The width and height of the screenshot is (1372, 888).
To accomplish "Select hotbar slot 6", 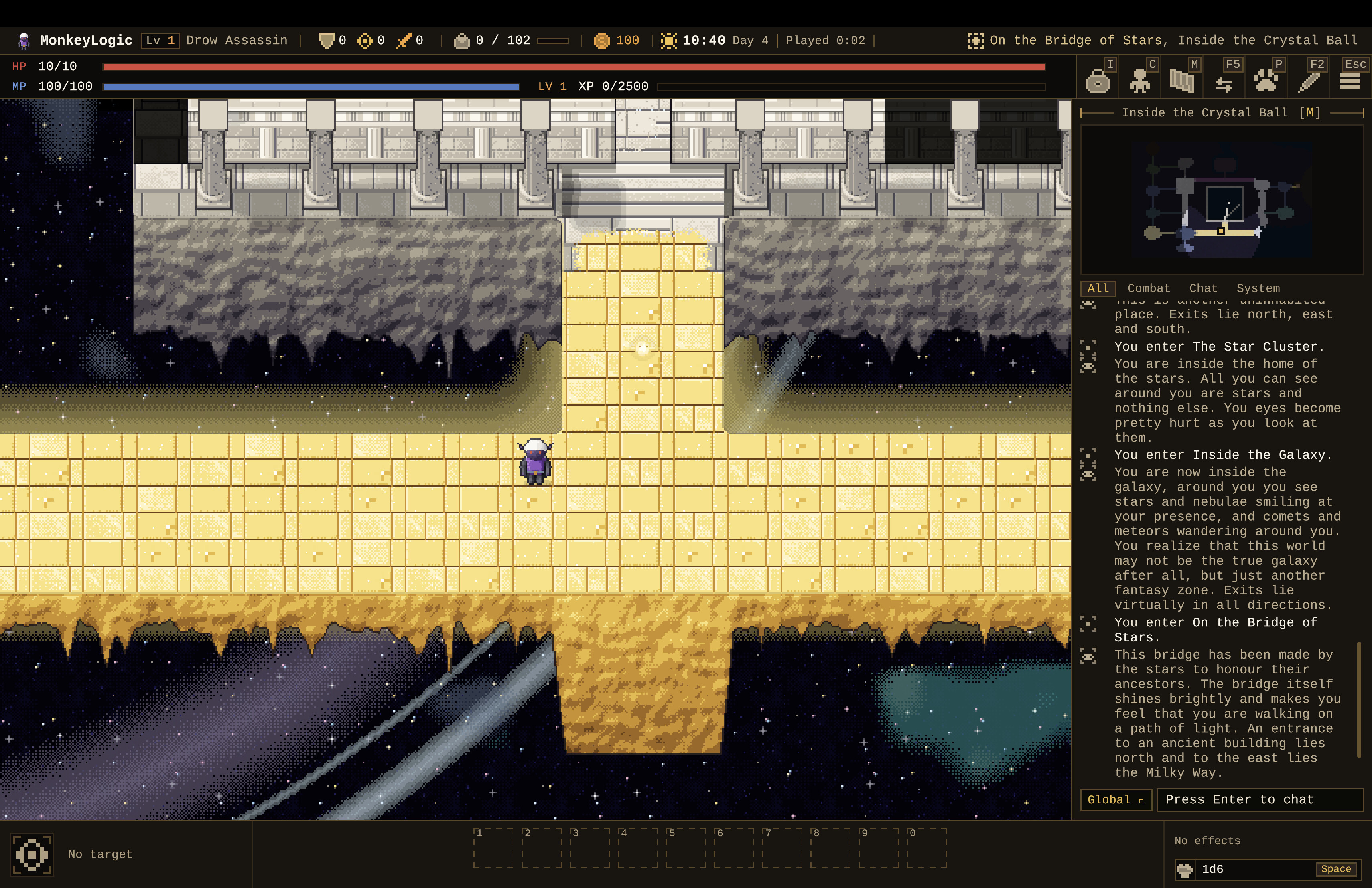I will point(735,848).
